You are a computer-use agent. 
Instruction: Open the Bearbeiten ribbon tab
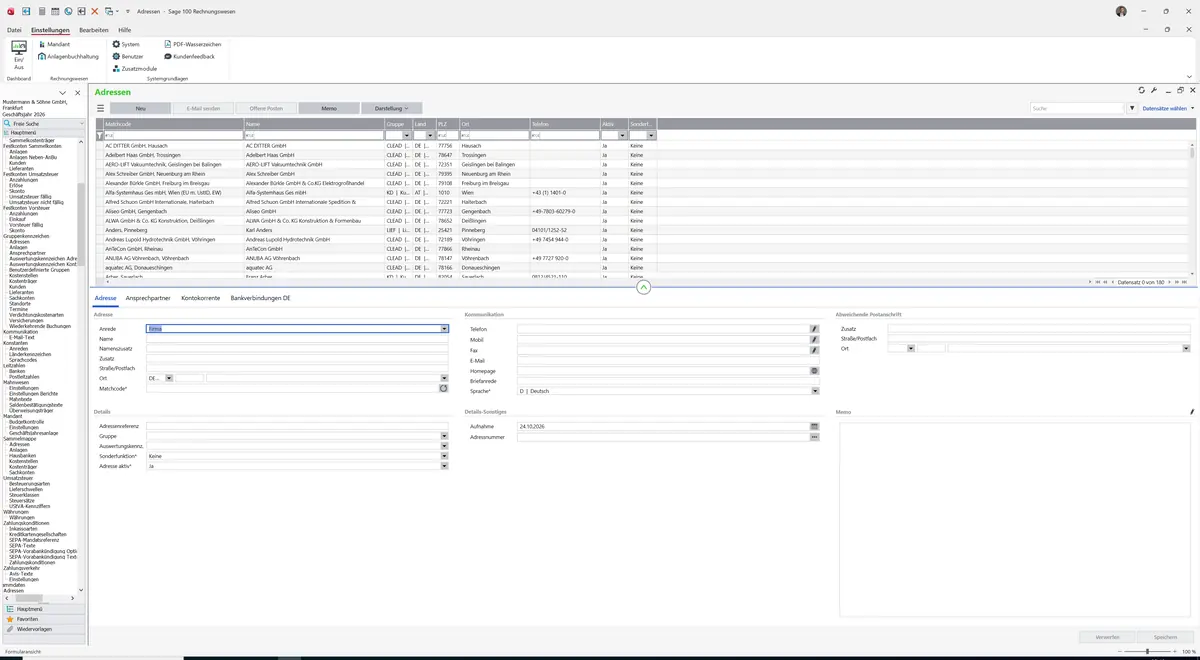pyautogui.click(x=94, y=30)
